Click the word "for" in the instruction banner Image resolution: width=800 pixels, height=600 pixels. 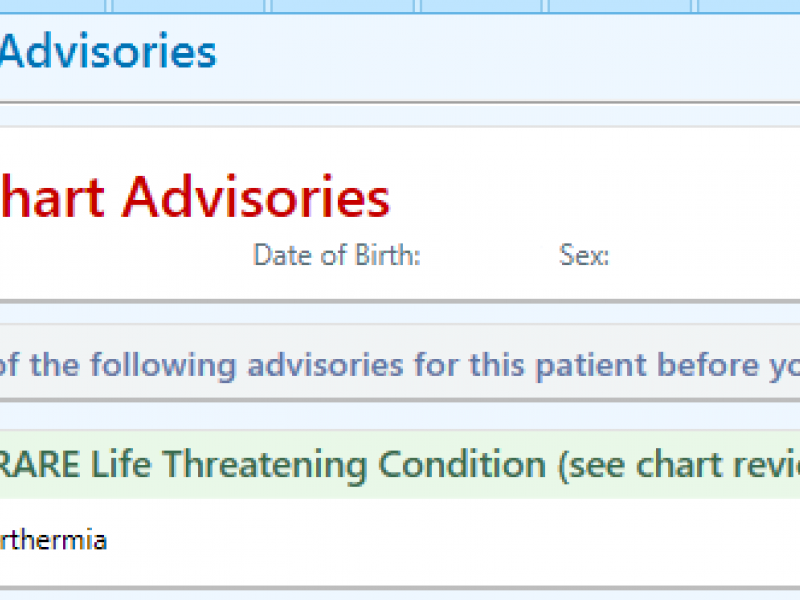(x=438, y=364)
